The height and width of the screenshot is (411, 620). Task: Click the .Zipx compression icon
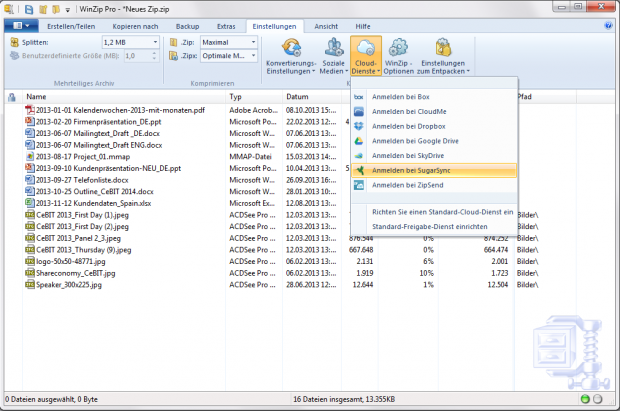(173, 56)
